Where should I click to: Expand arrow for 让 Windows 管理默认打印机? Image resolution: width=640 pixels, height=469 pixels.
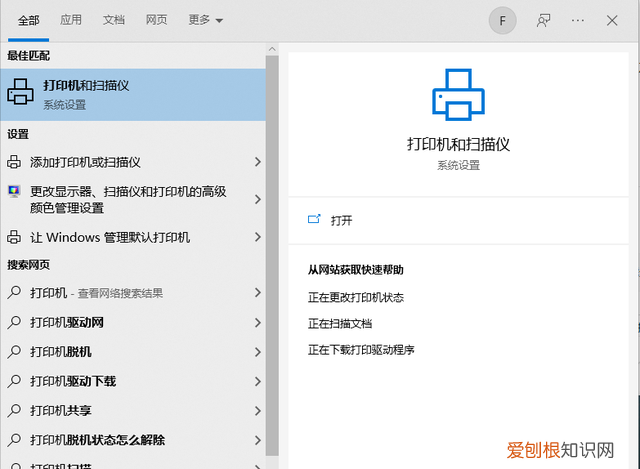pyautogui.click(x=258, y=237)
